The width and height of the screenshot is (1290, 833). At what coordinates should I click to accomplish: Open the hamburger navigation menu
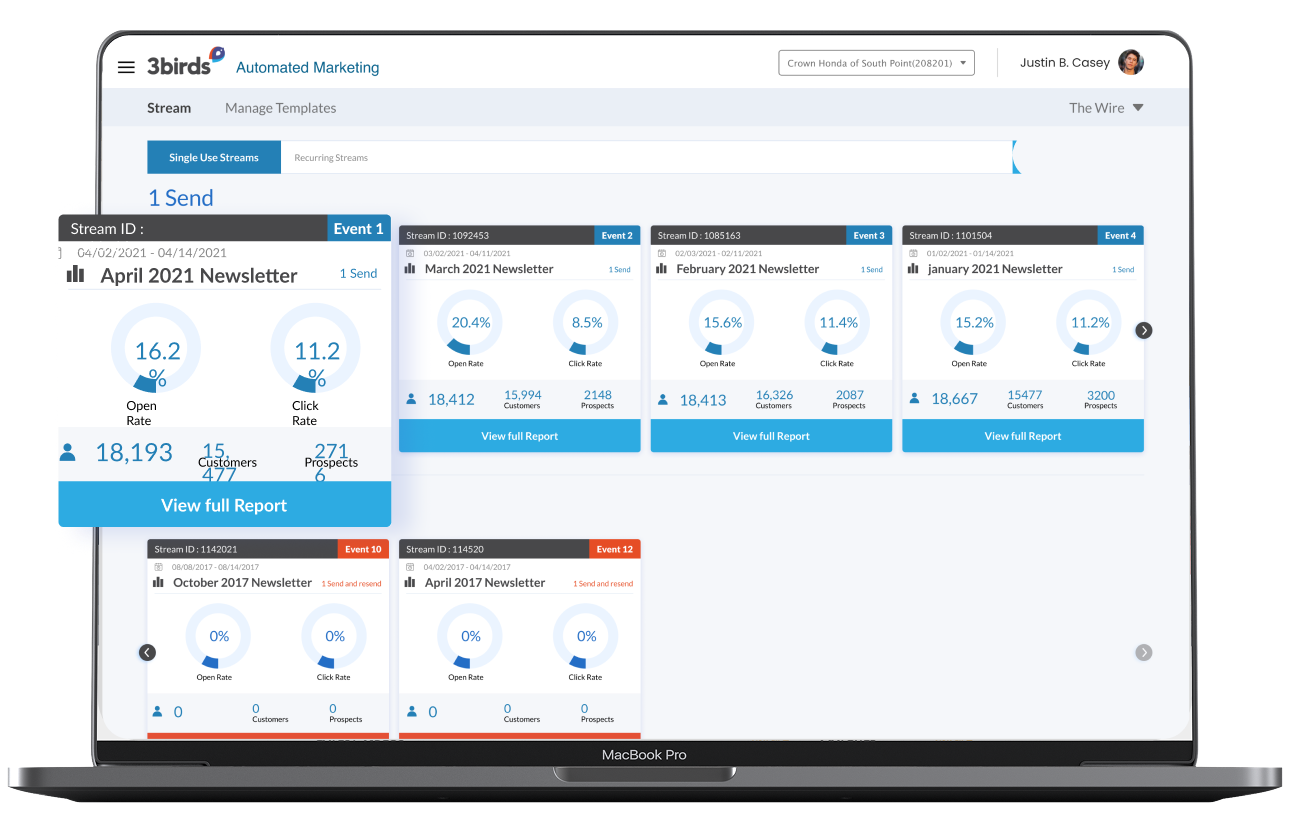click(126, 67)
